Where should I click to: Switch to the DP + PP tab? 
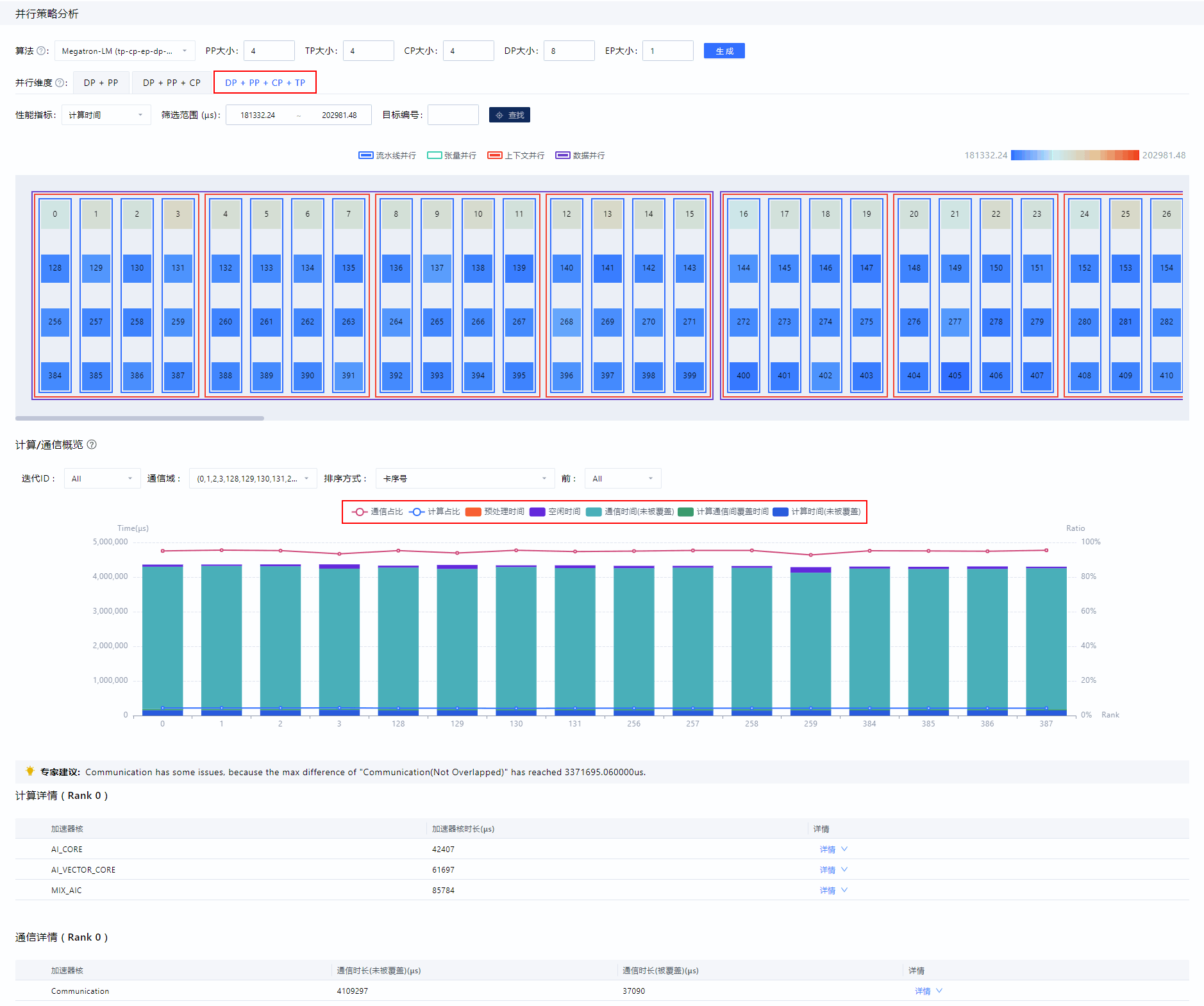(x=101, y=83)
